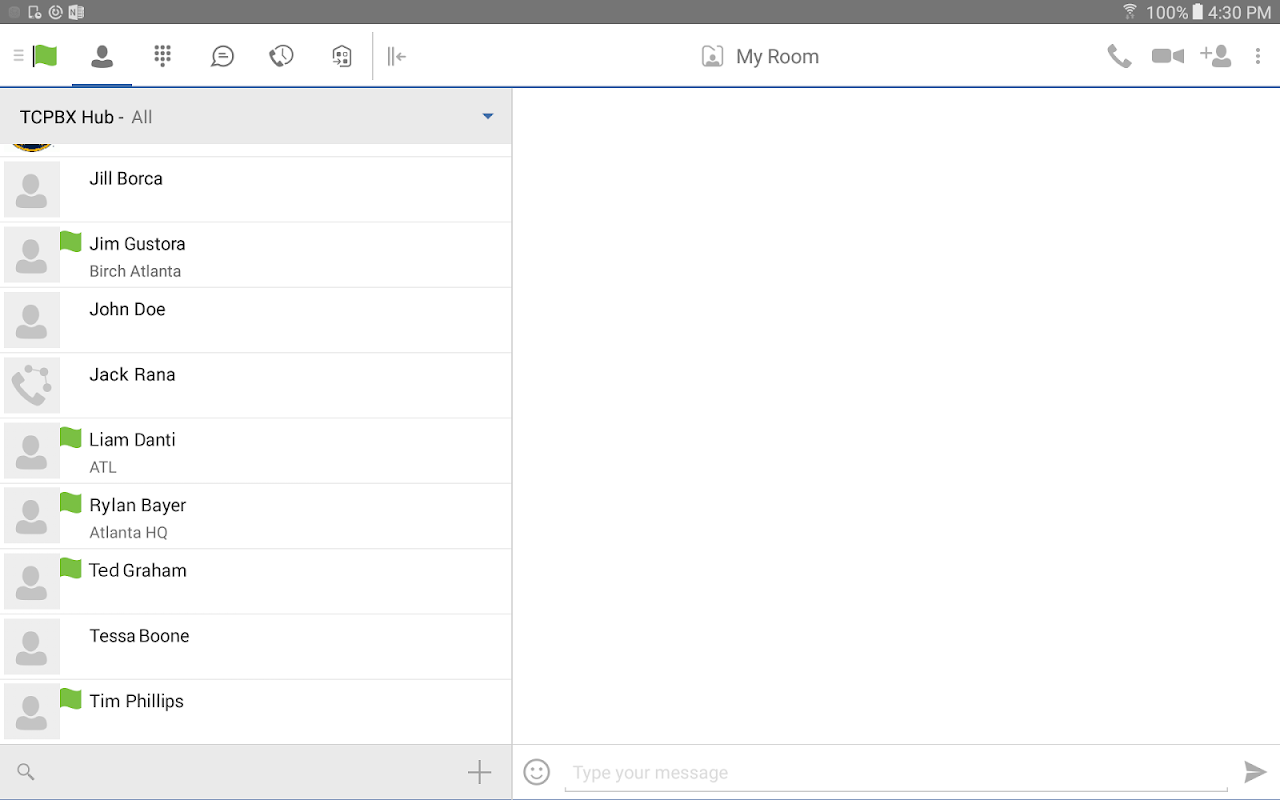Check the Wi-Fi status icon
1280x800 pixels.
click(x=1130, y=12)
